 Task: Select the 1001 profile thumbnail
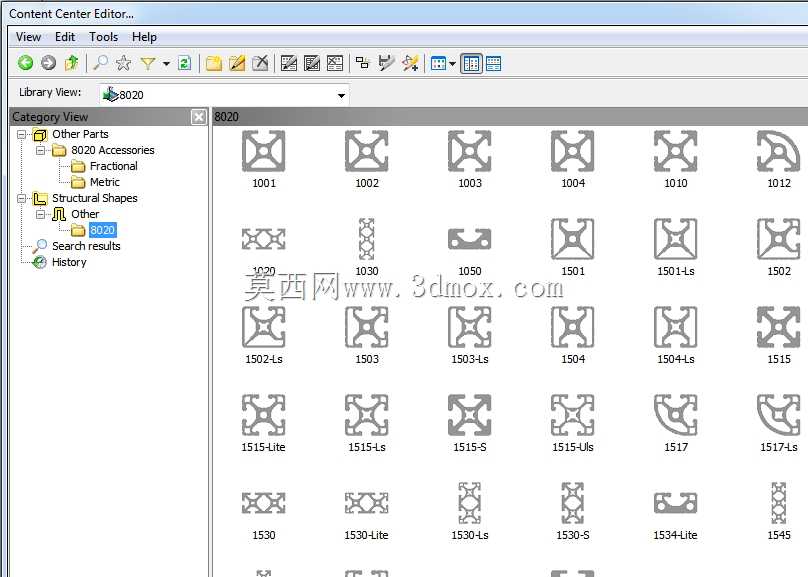(263, 151)
